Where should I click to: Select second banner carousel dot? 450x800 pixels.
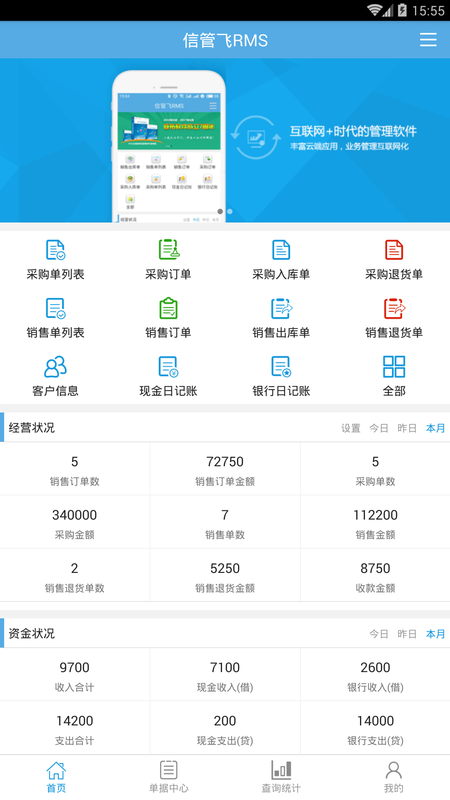(x=230, y=211)
